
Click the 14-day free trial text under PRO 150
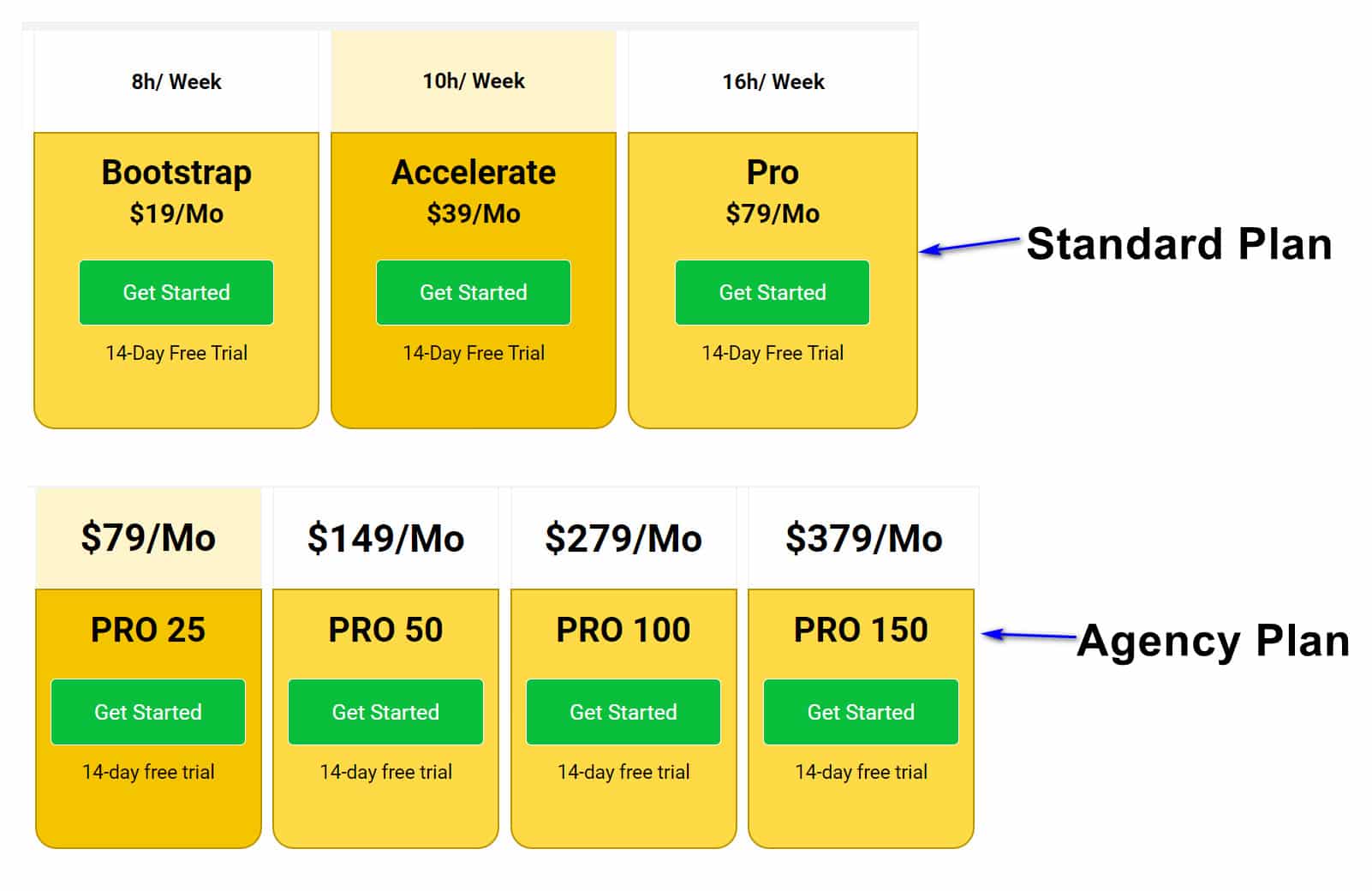pyautogui.click(x=861, y=772)
